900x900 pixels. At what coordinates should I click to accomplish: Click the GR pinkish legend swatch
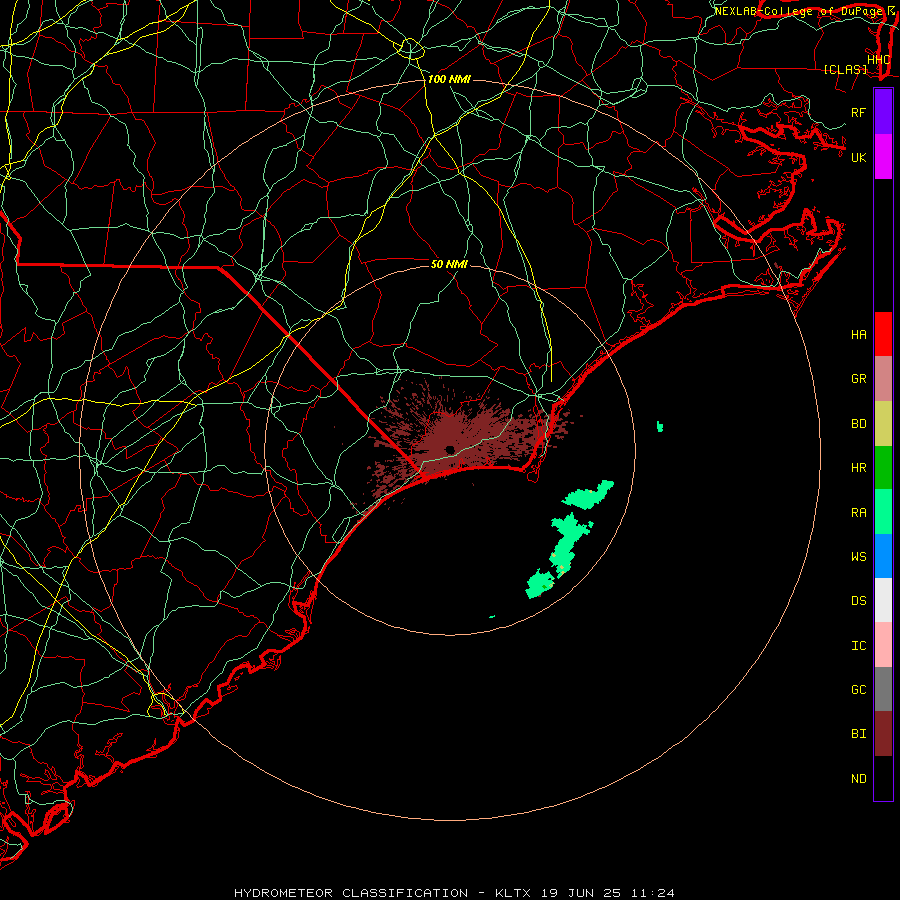pos(883,379)
